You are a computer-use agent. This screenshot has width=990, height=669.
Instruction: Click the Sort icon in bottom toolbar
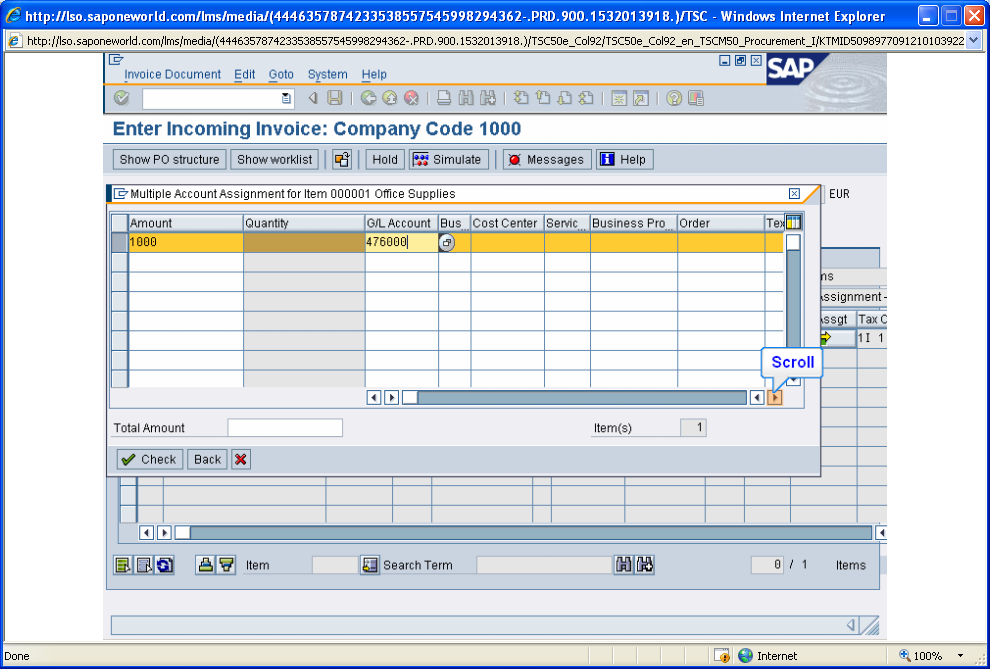coord(205,565)
